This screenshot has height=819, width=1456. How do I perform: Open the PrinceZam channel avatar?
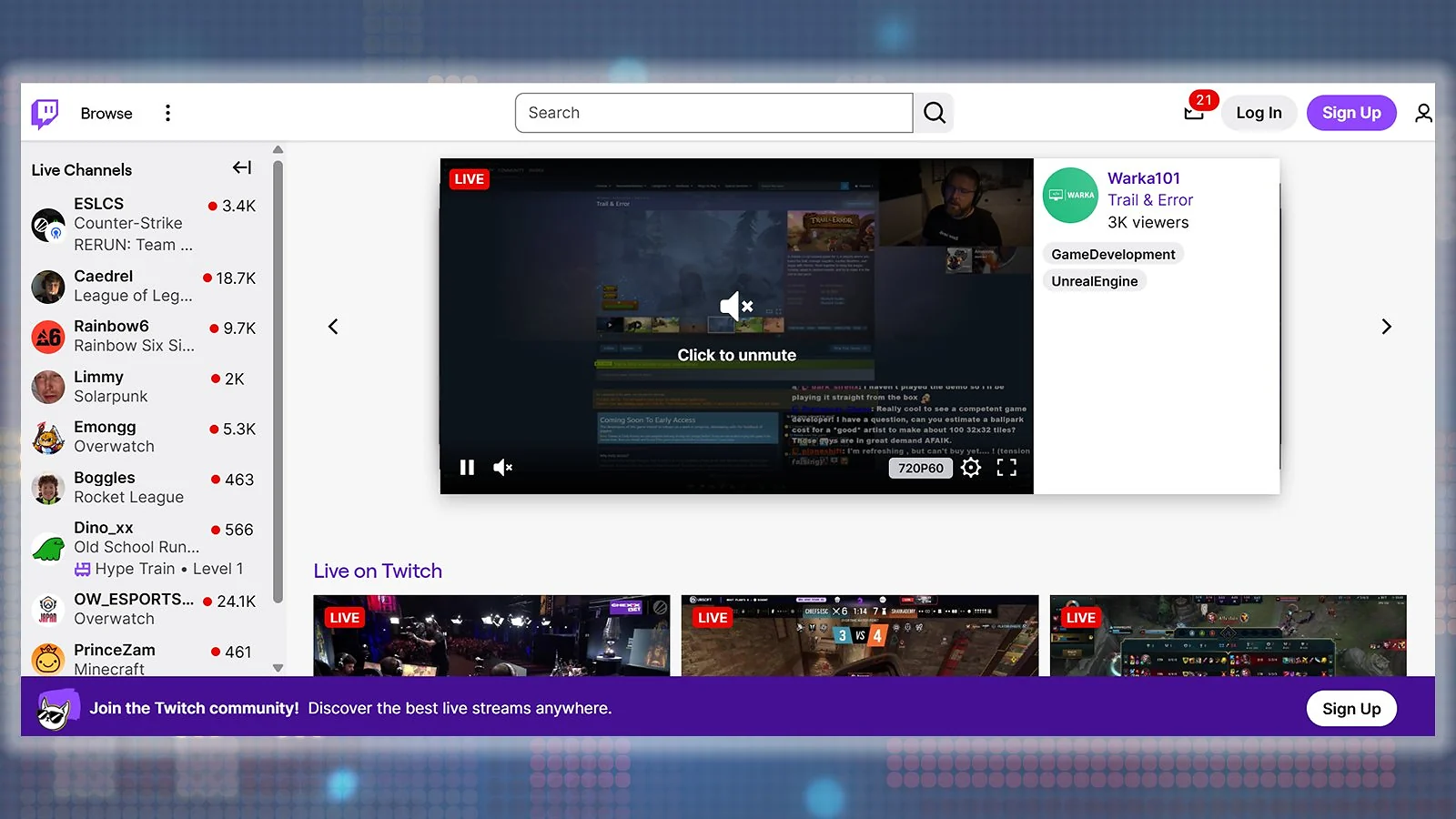click(x=48, y=659)
